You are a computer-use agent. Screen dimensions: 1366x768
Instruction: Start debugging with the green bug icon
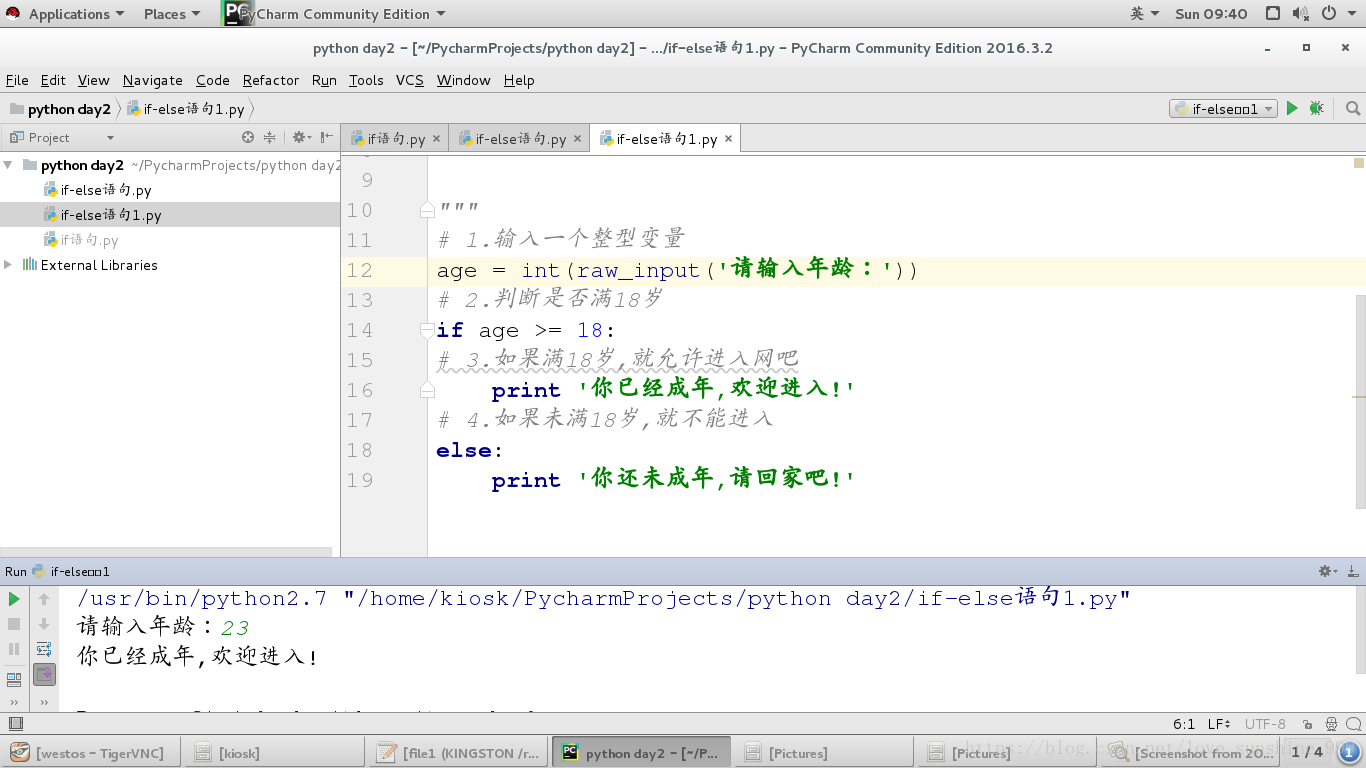click(x=1316, y=108)
